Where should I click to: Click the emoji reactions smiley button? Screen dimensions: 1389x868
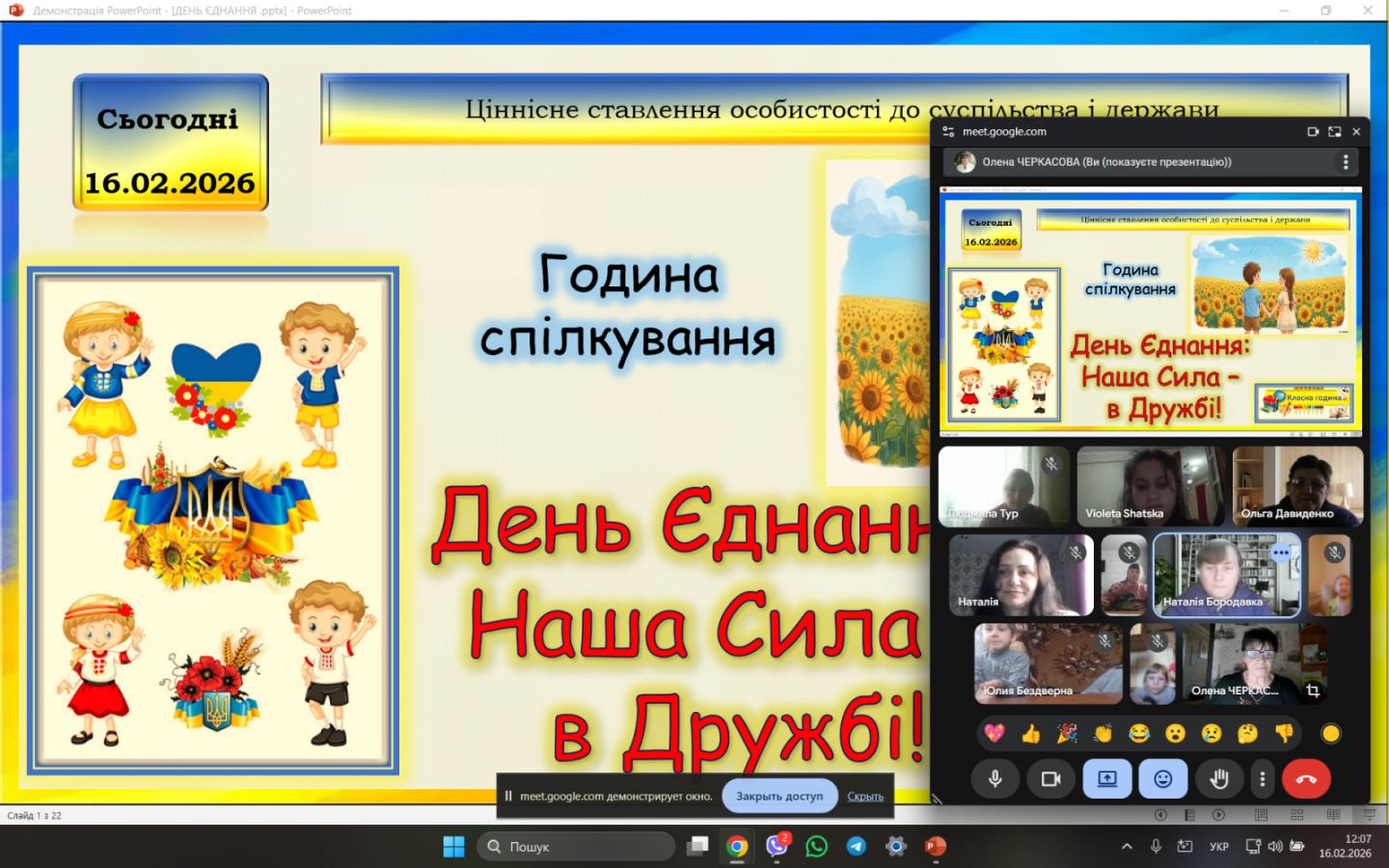coord(1163,779)
